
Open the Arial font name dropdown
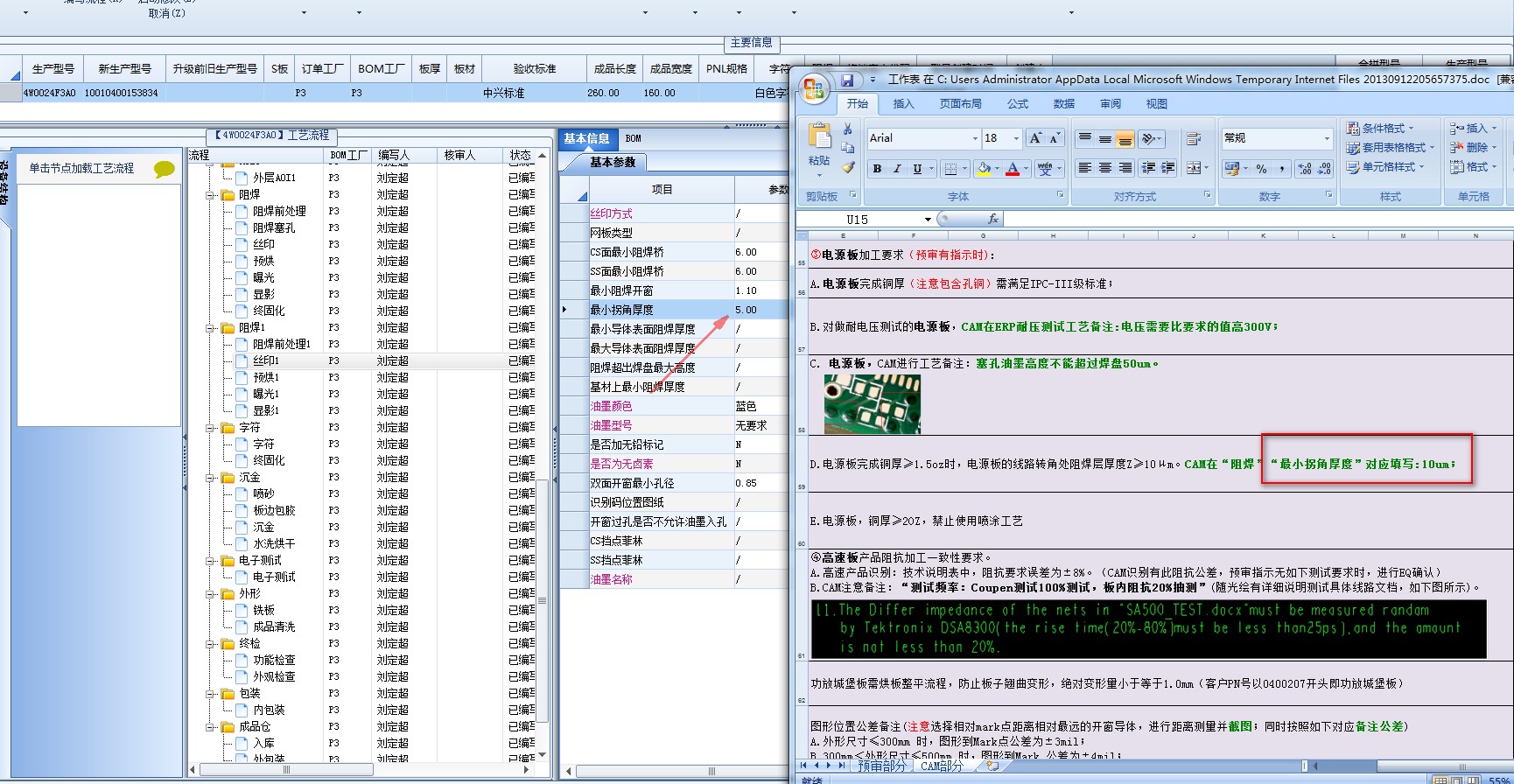[975, 138]
